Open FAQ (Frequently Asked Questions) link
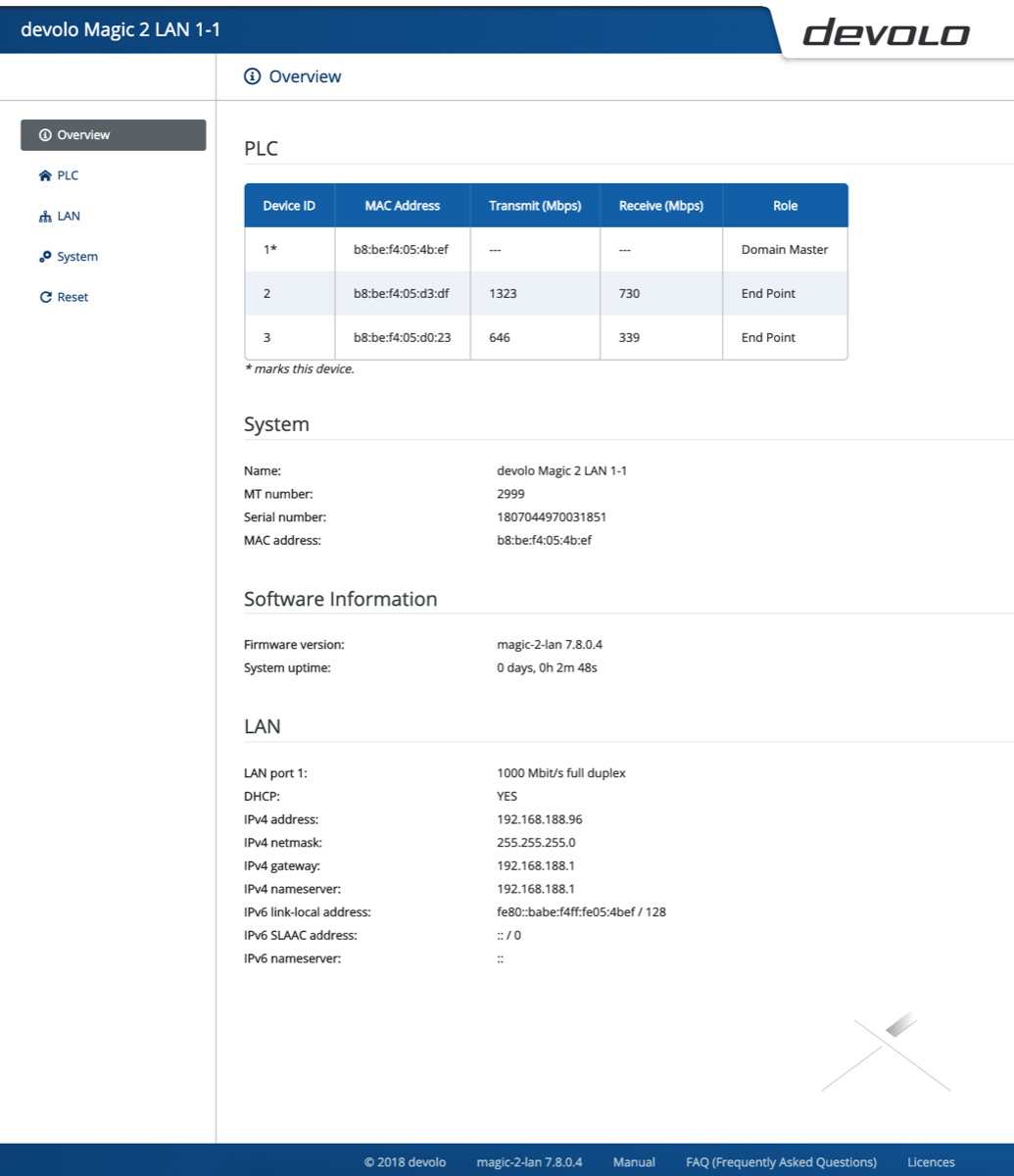1014x1176 pixels. (781, 1162)
